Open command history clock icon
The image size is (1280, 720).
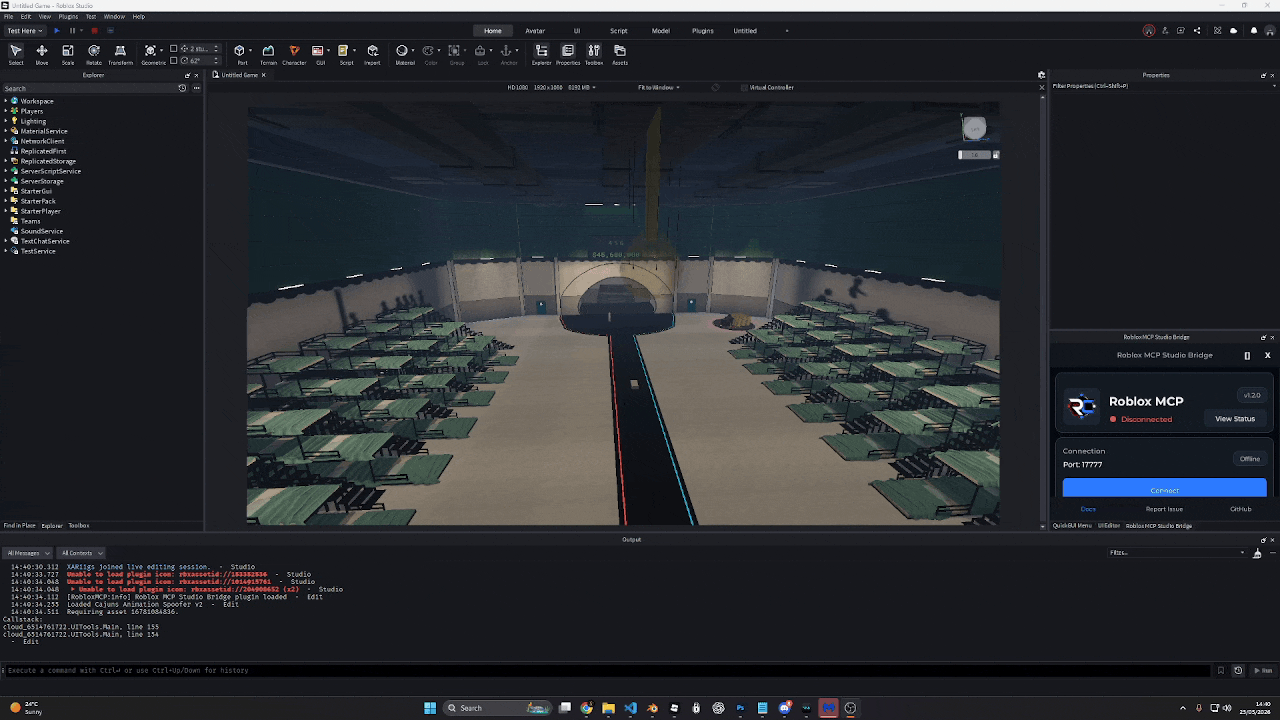[1238, 670]
